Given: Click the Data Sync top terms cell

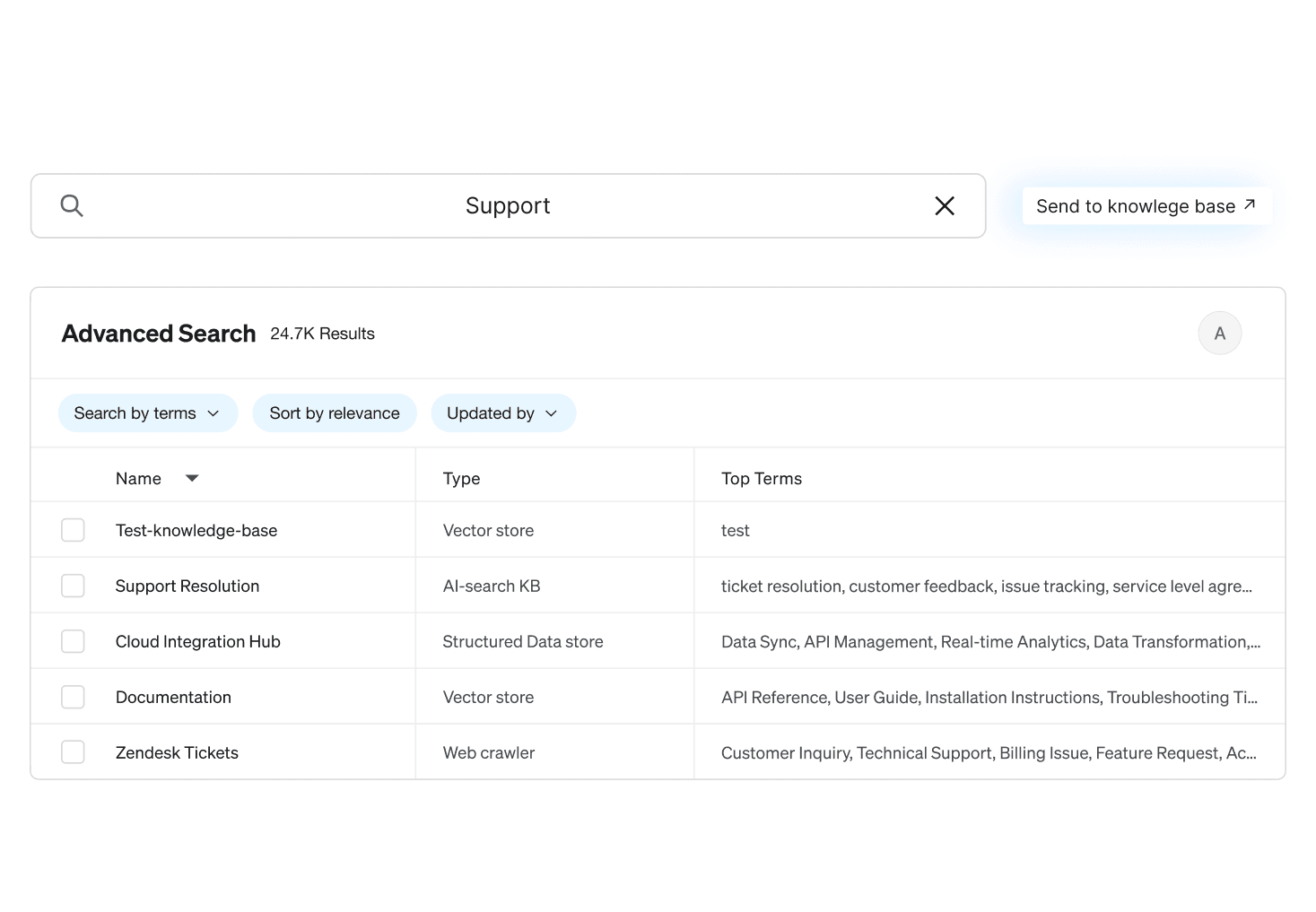Looking at the screenshot, I should tap(991, 642).
